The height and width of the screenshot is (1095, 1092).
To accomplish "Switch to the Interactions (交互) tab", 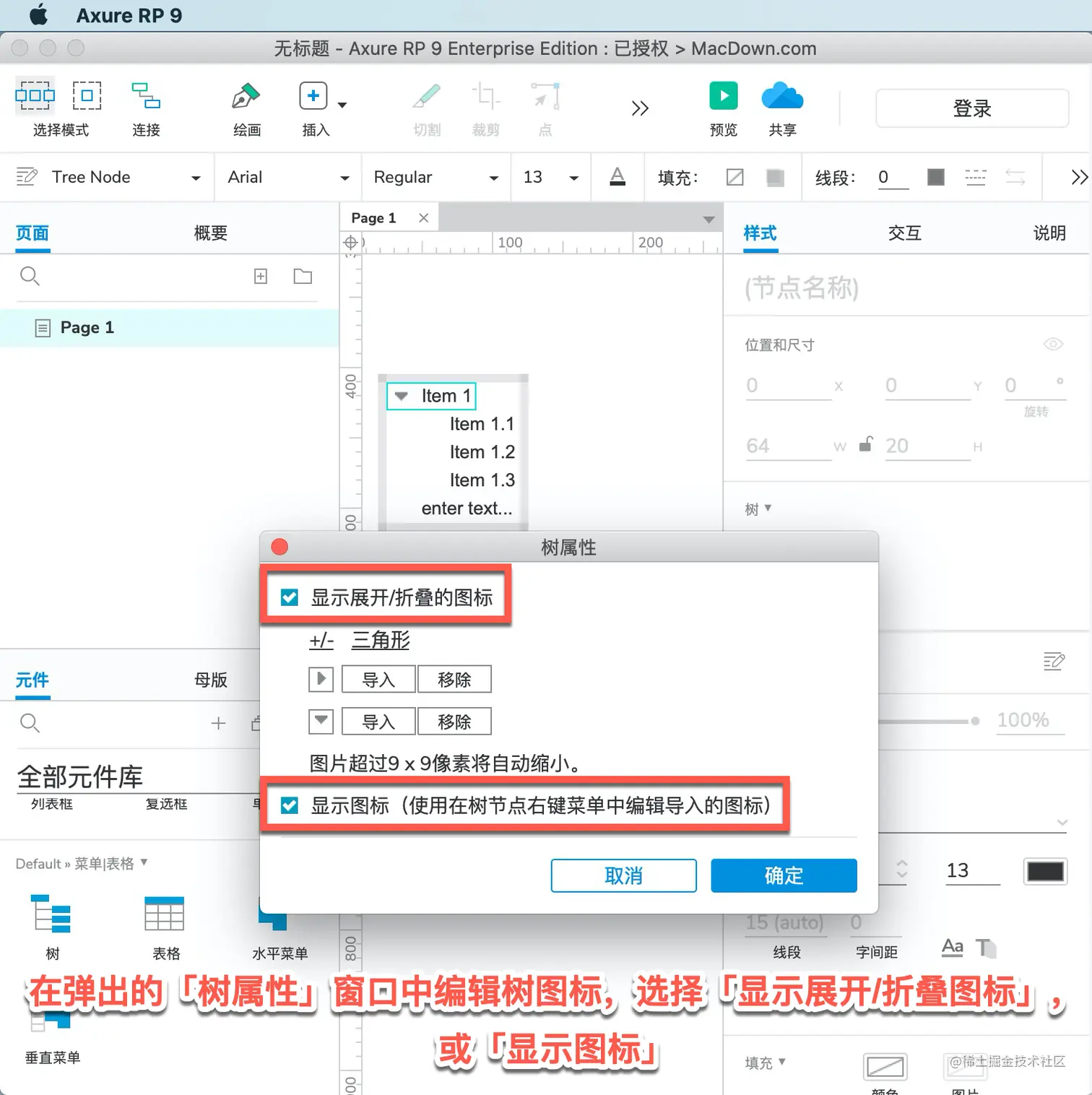I will 904,233.
